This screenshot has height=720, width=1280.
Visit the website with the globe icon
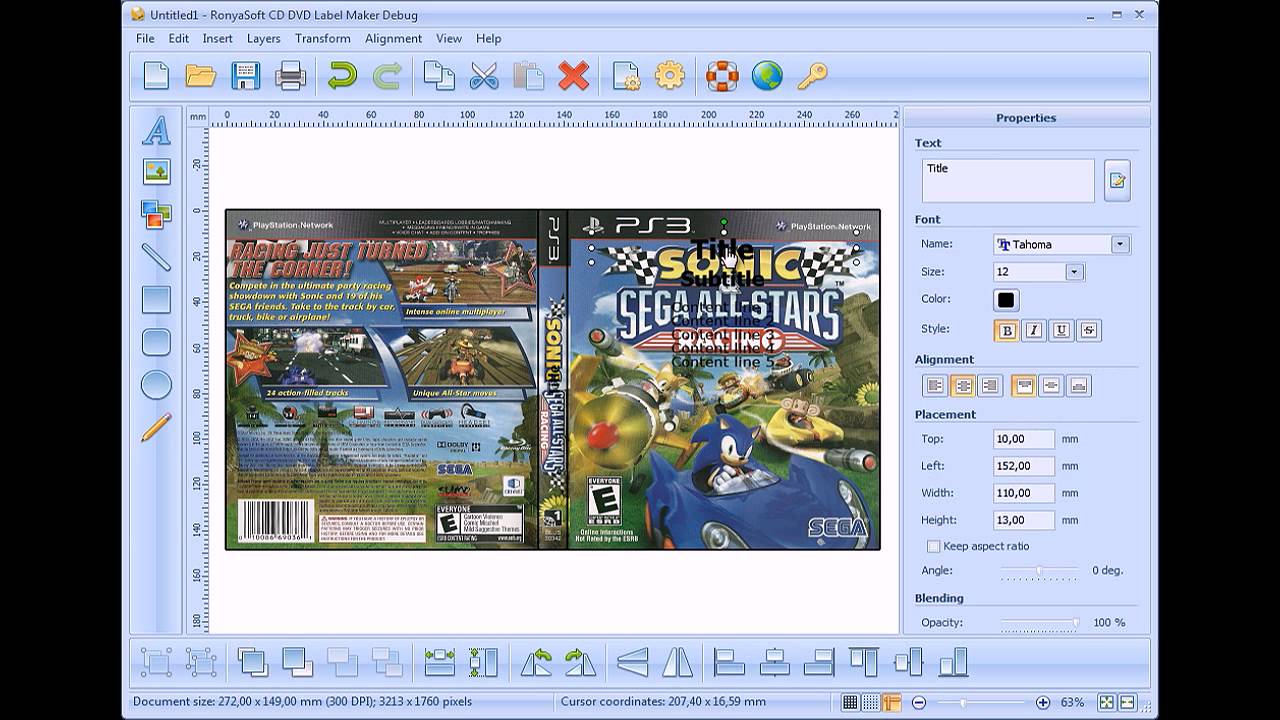[x=767, y=76]
